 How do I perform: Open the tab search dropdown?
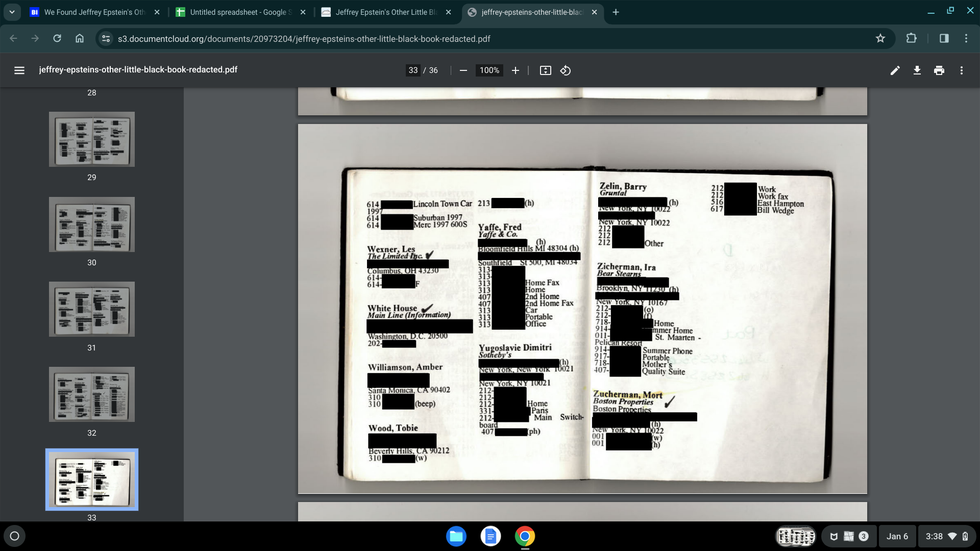[x=12, y=12]
